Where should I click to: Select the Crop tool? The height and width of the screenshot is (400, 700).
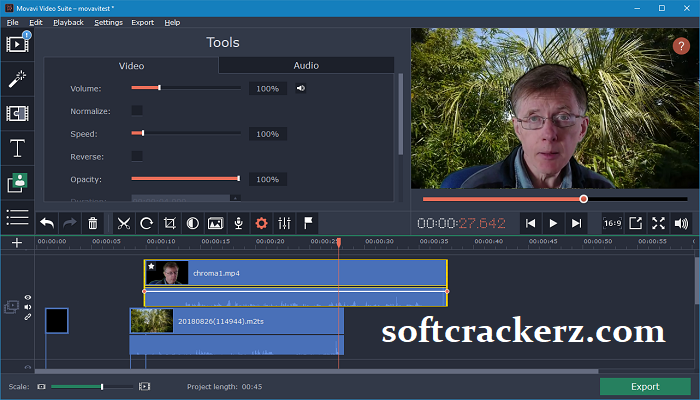(x=170, y=223)
